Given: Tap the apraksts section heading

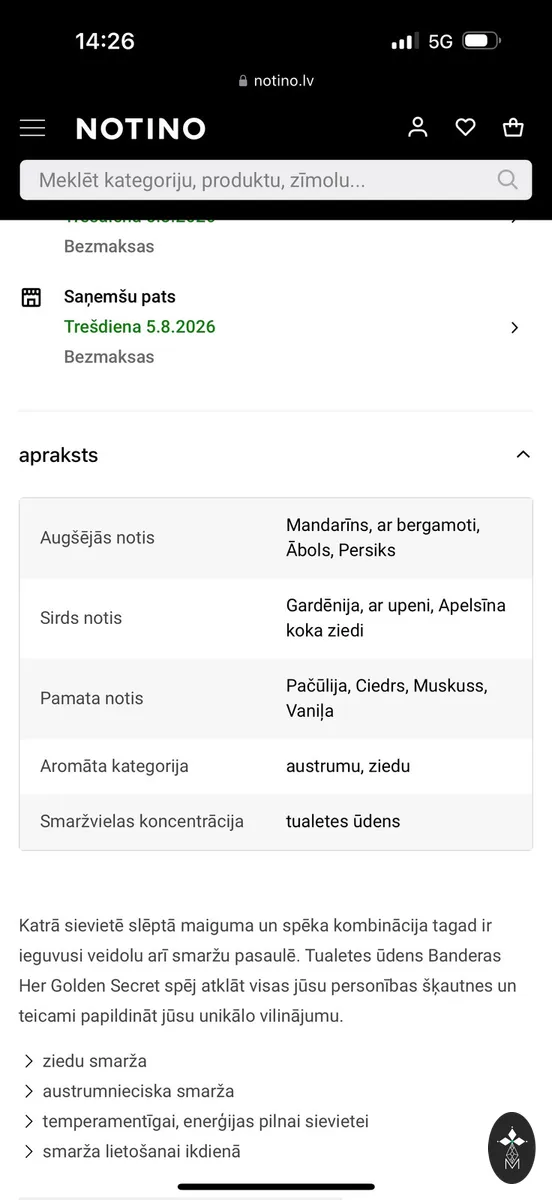Looking at the screenshot, I should click(x=58, y=455).
